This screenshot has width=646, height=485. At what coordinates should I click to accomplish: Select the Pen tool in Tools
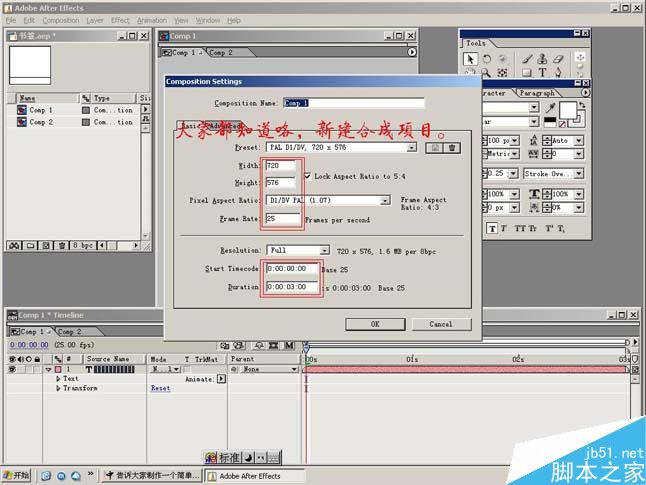tap(558, 73)
